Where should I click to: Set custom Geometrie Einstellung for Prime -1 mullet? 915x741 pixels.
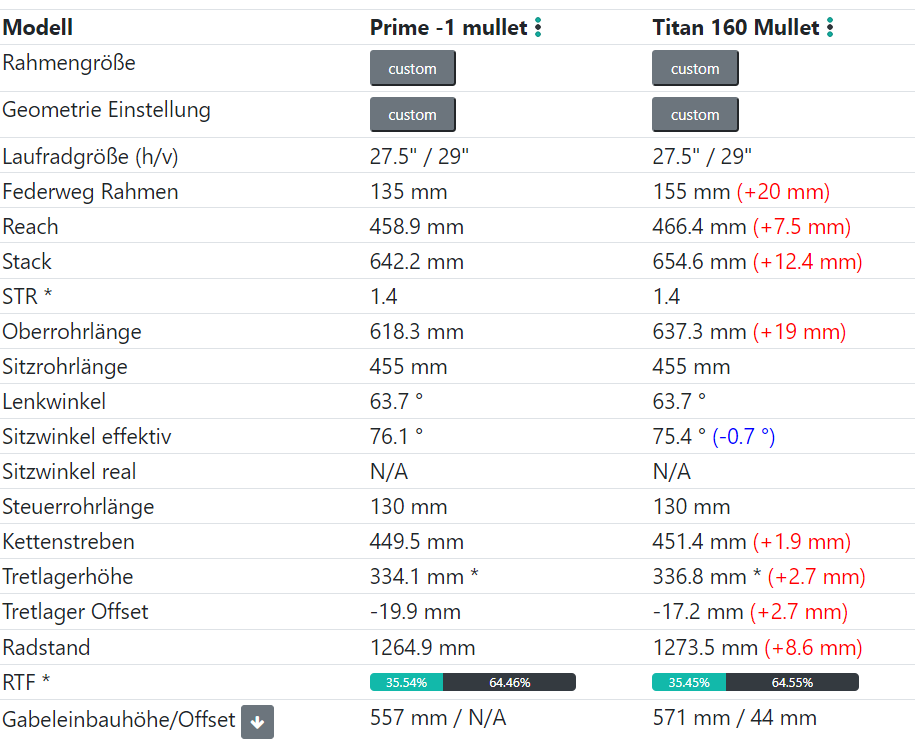tap(412, 115)
